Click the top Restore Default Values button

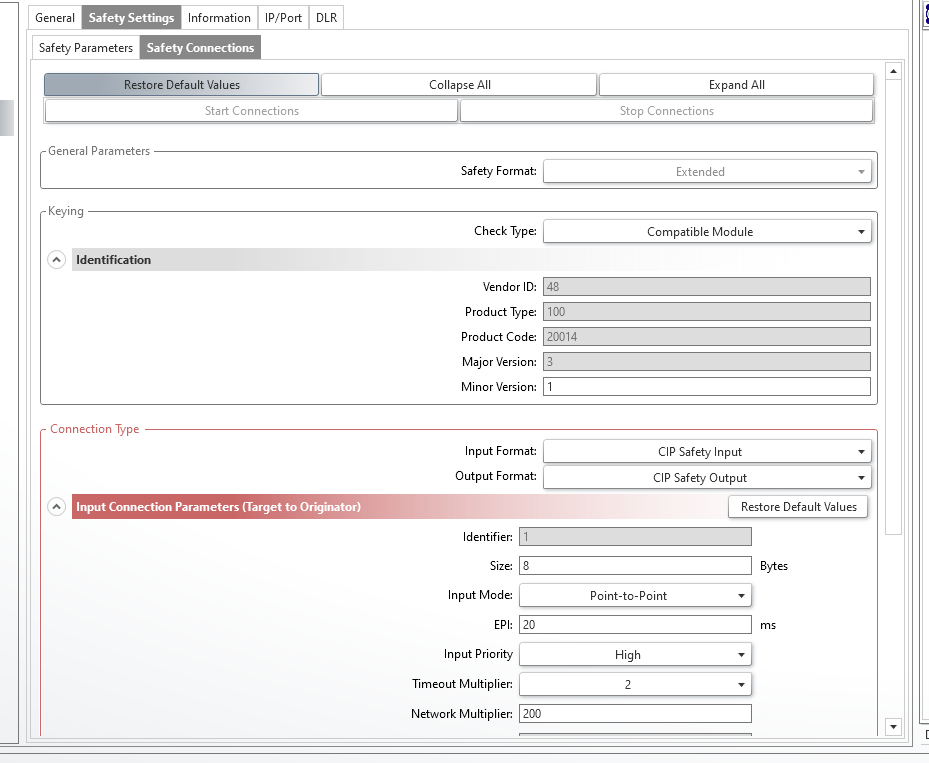(x=181, y=85)
